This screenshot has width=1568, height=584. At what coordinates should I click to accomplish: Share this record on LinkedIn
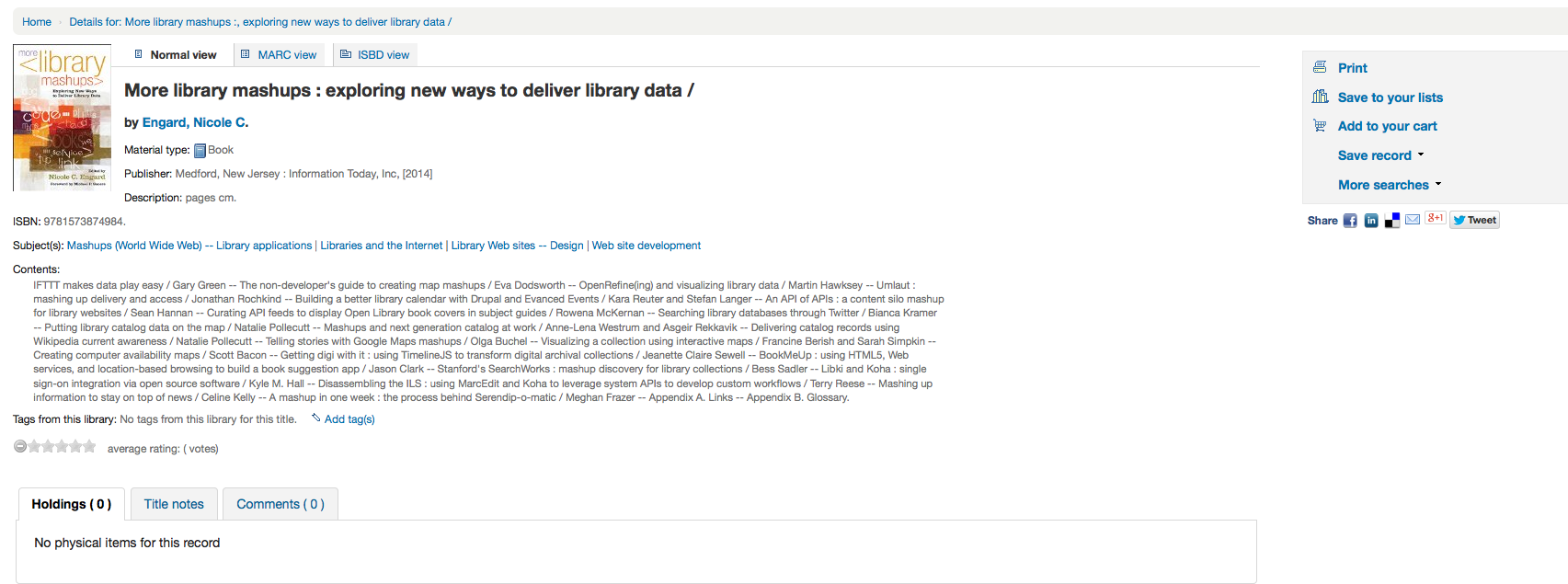(x=1371, y=221)
